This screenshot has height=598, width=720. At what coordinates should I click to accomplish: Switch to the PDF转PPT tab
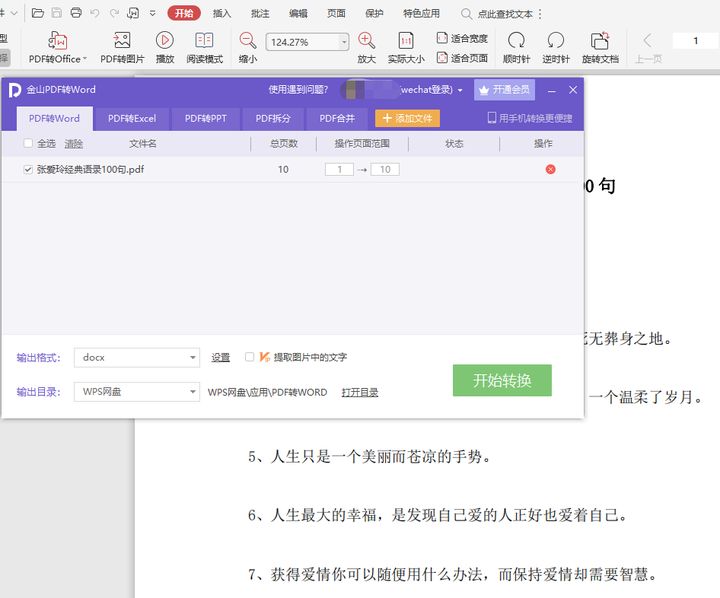click(x=205, y=118)
